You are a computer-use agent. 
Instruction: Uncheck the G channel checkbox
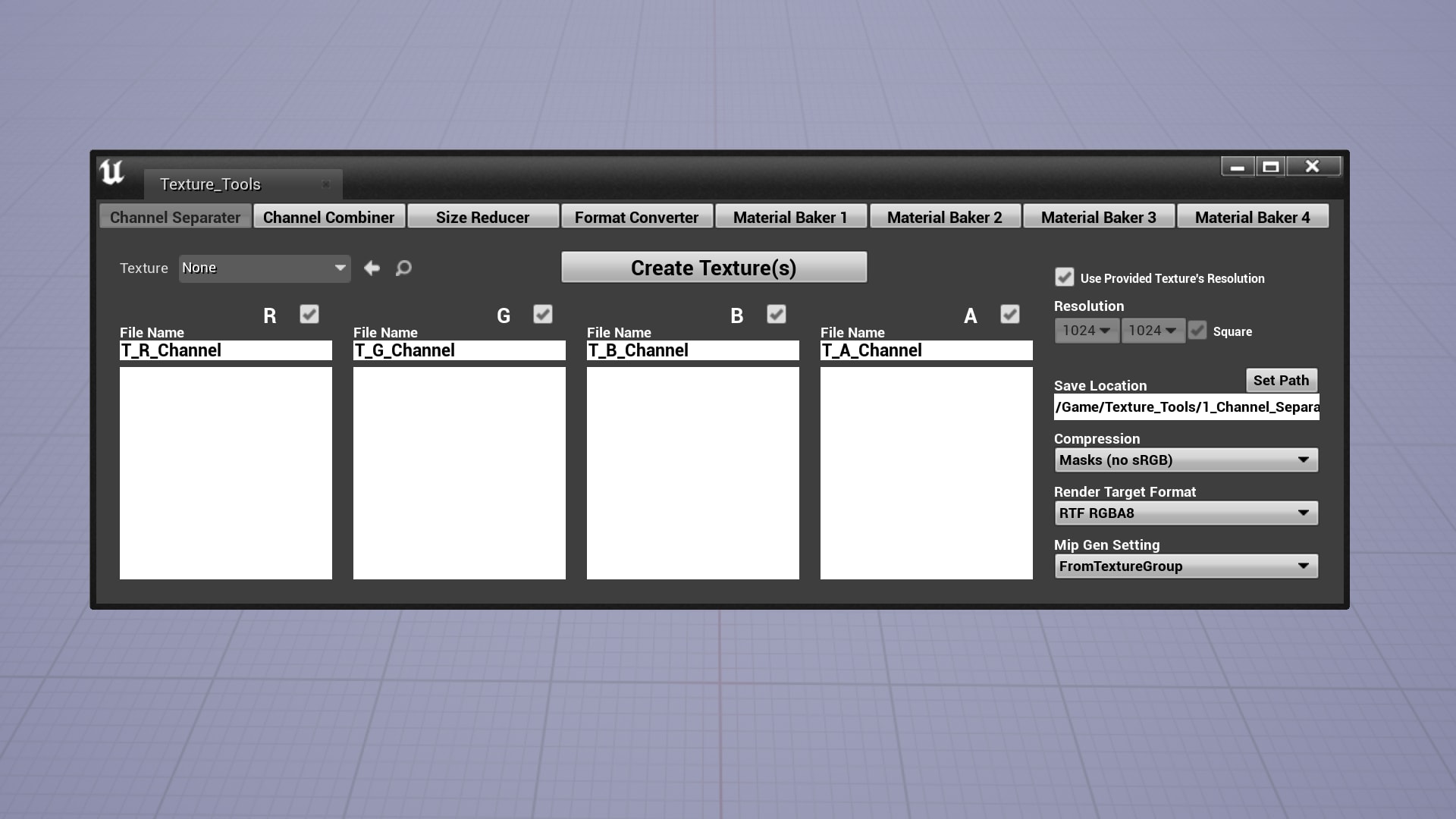[542, 314]
